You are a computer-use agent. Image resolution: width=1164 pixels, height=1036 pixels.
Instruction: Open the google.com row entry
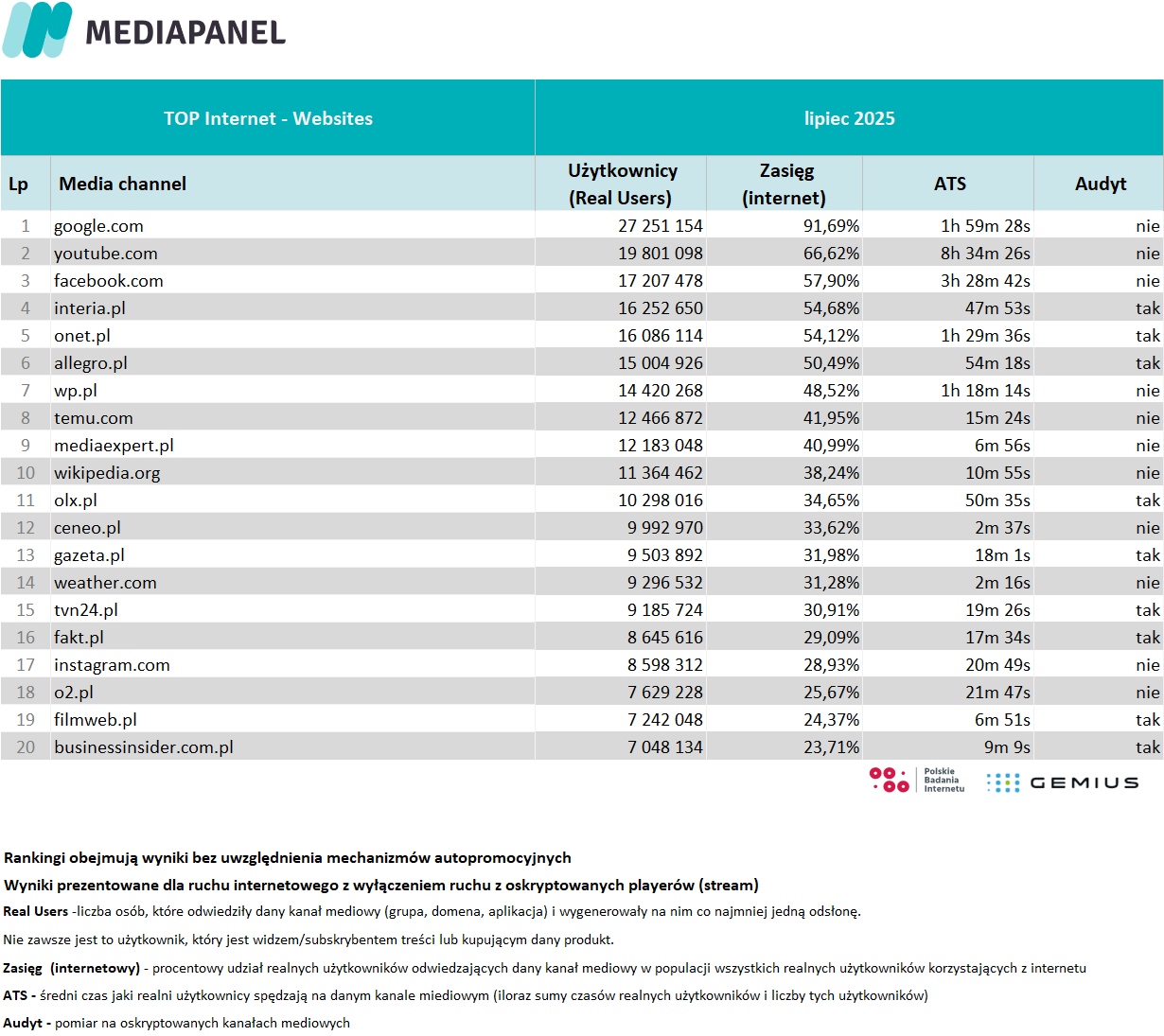pos(98,226)
